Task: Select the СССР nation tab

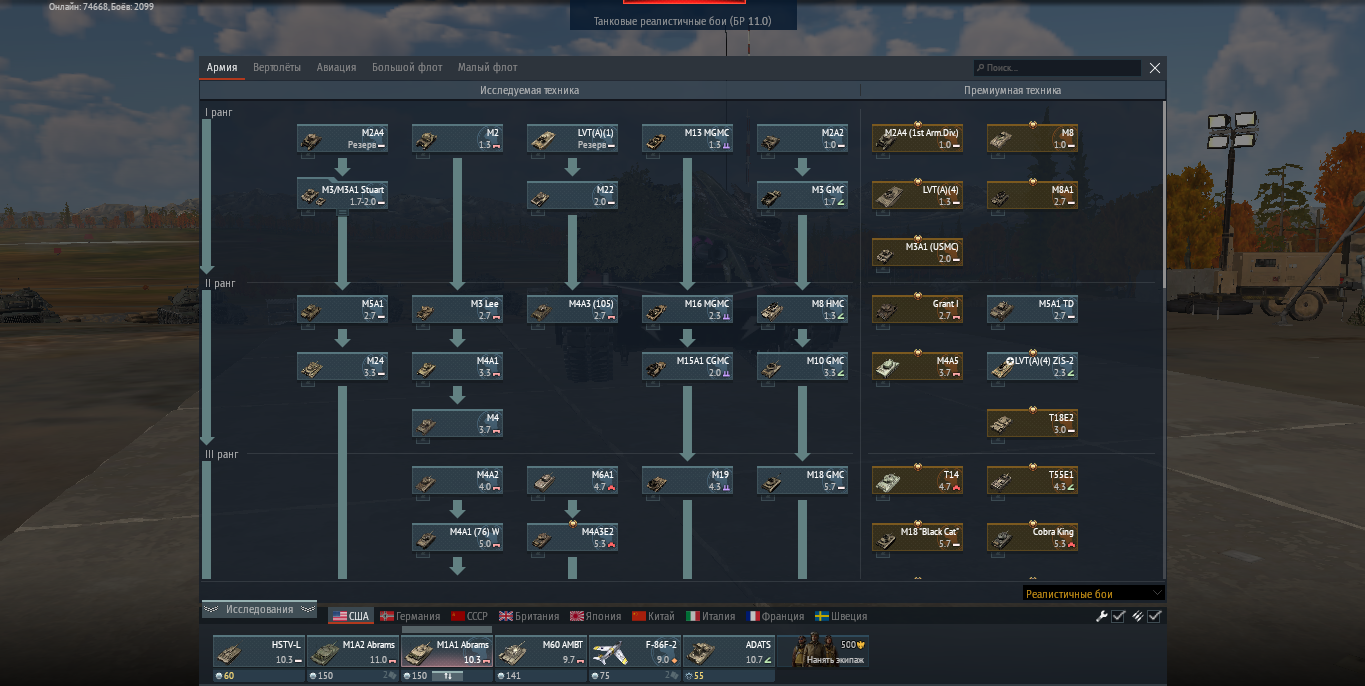Action: click(470, 616)
